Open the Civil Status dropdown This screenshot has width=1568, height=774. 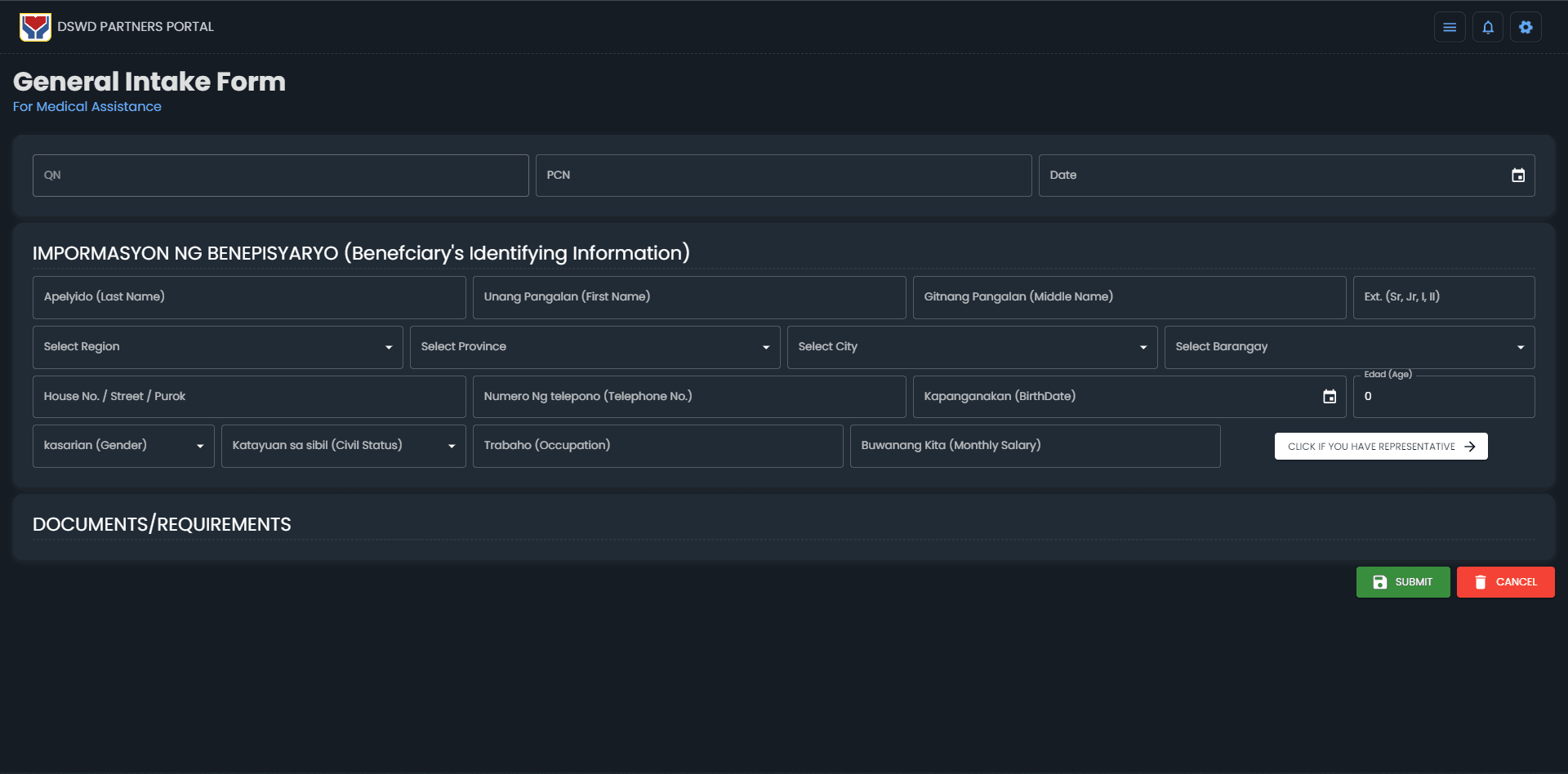[343, 446]
